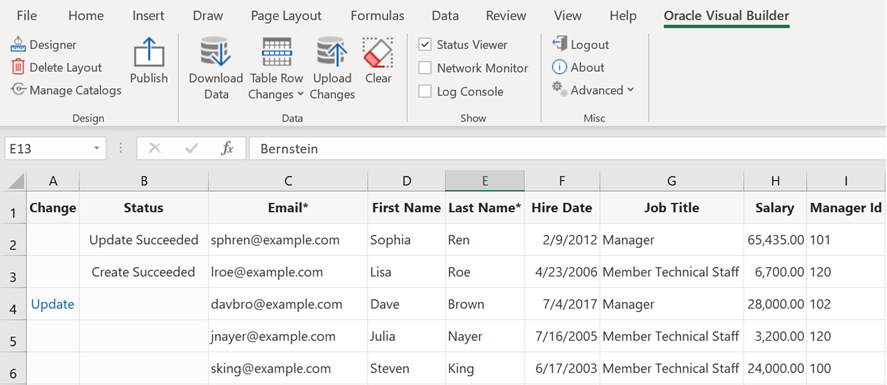Viewport: 887px width, 385px height.
Task: Select column A header
Action: 53,181
